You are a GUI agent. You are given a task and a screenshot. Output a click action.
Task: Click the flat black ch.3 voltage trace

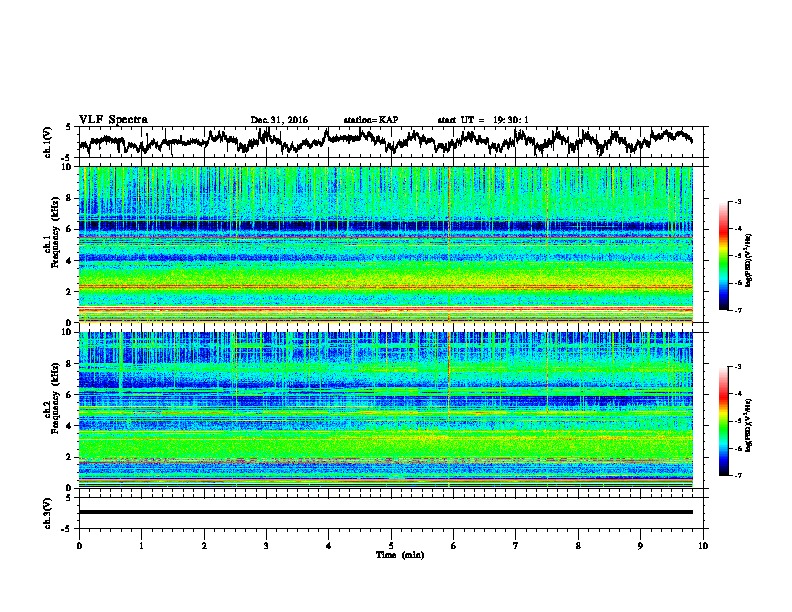click(x=385, y=512)
